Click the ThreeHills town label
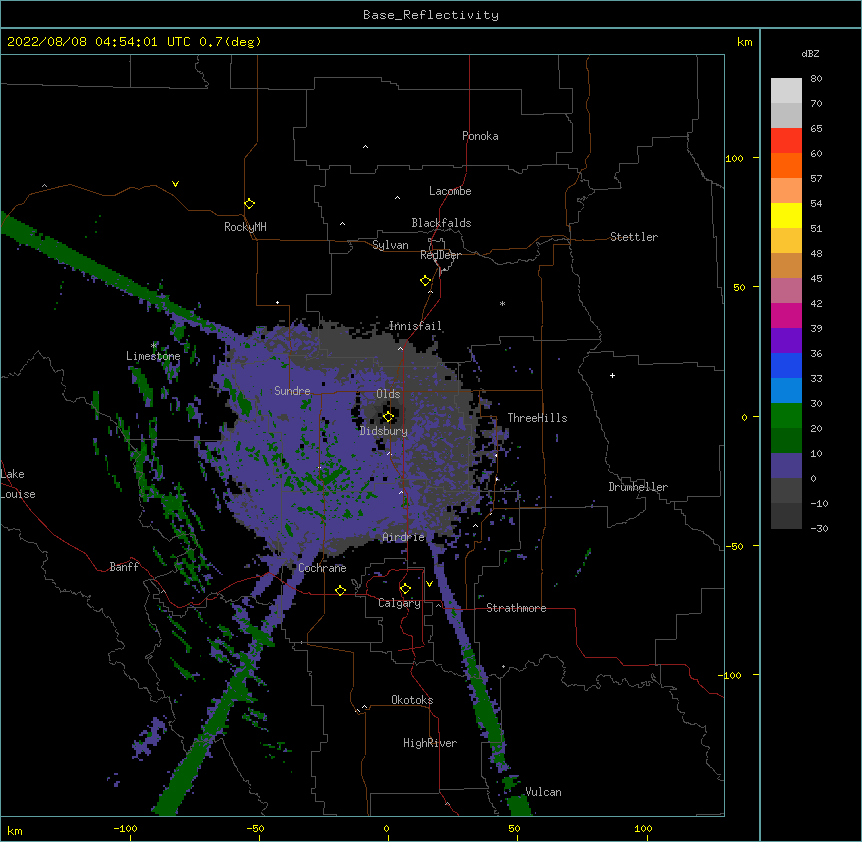This screenshot has width=862, height=842. tap(537, 418)
